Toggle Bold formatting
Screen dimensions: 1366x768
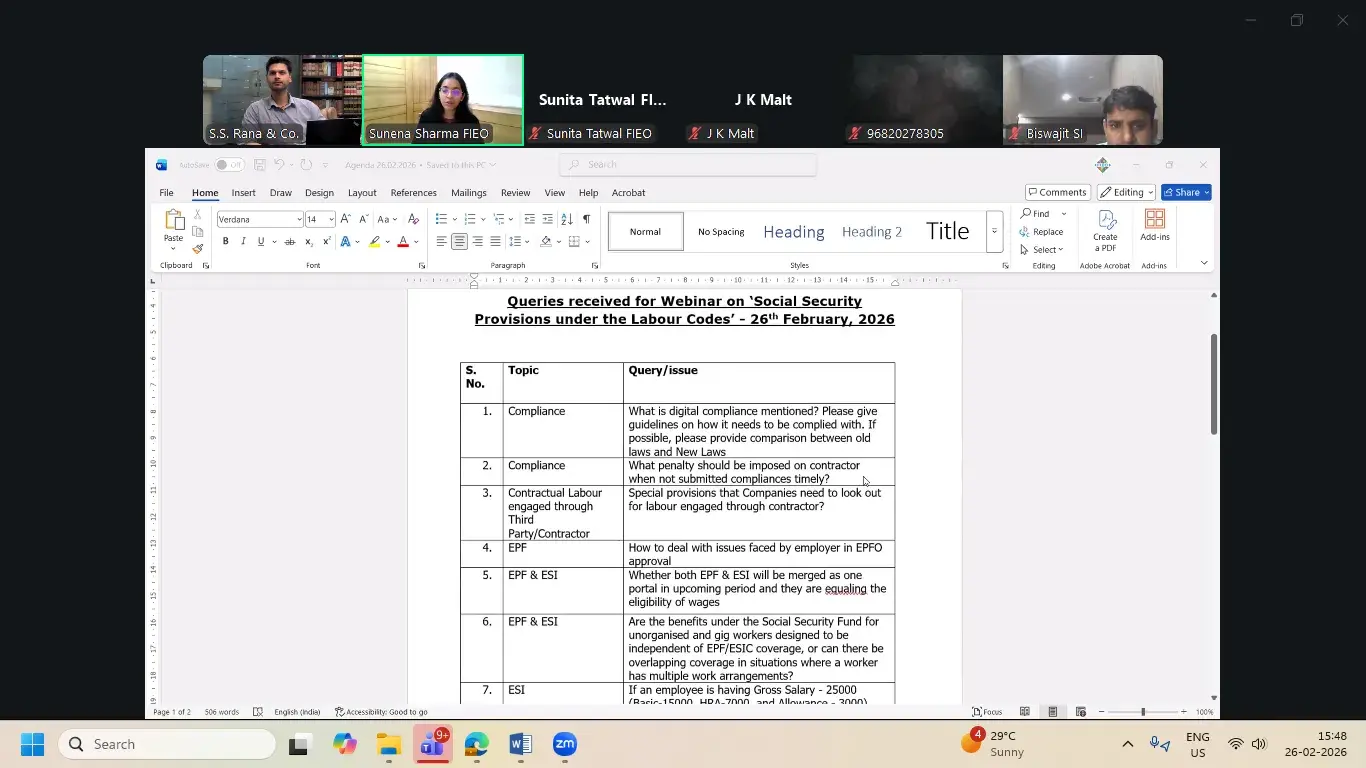tap(226, 241)
